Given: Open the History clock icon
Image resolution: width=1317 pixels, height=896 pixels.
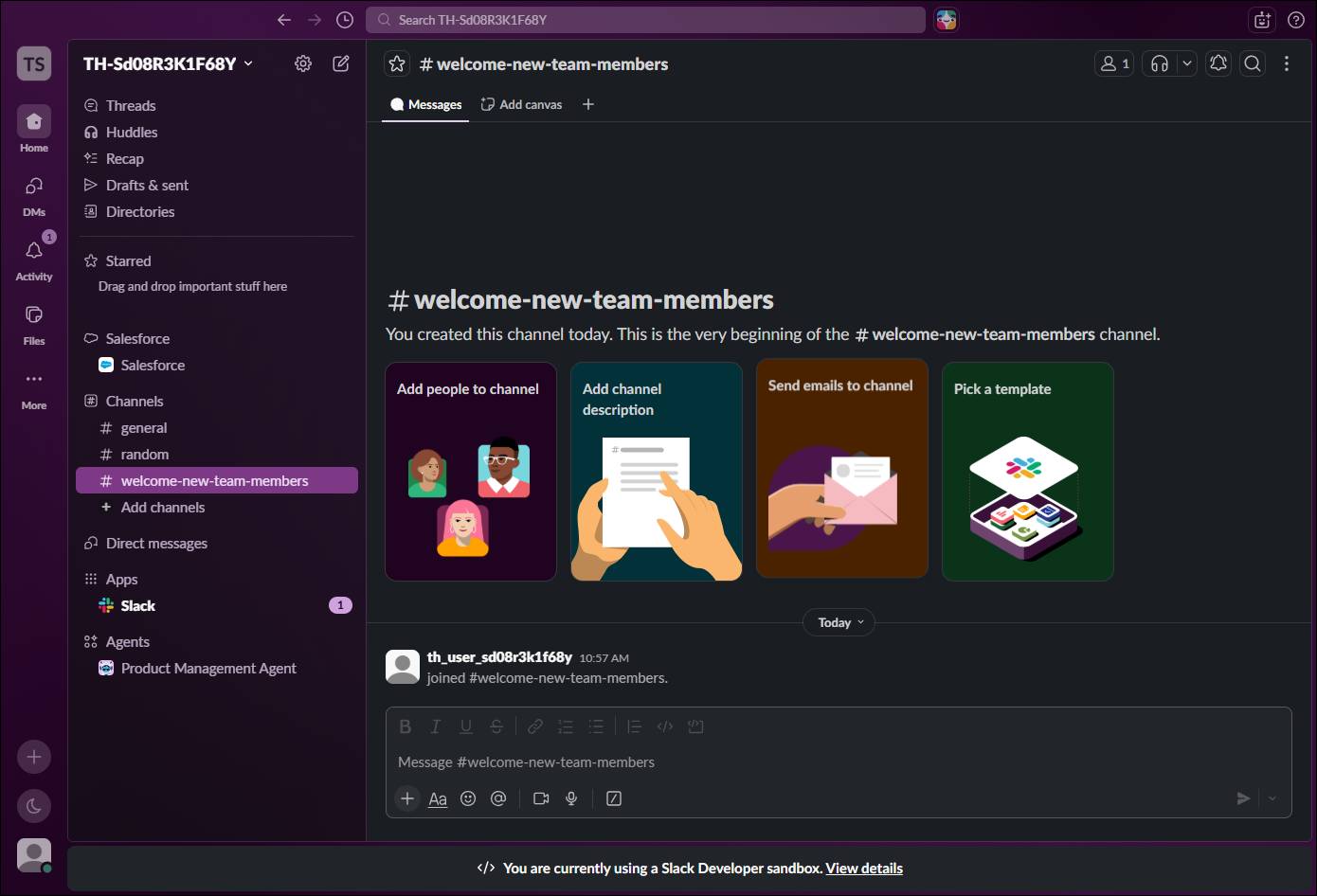Looking at the screenshot, I should (345, 20).
